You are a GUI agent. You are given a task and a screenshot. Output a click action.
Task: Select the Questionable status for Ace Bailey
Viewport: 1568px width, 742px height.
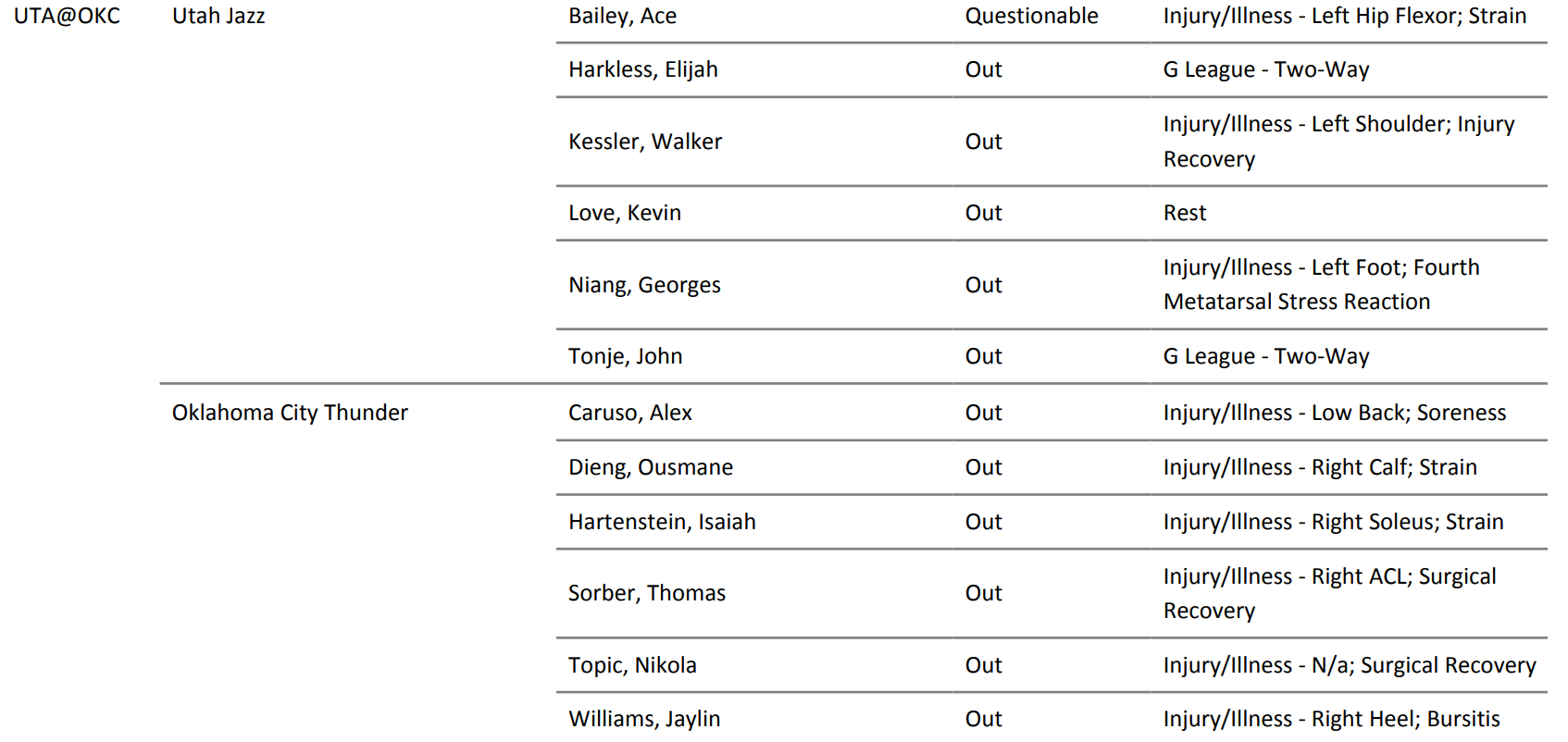point(1031,17)
